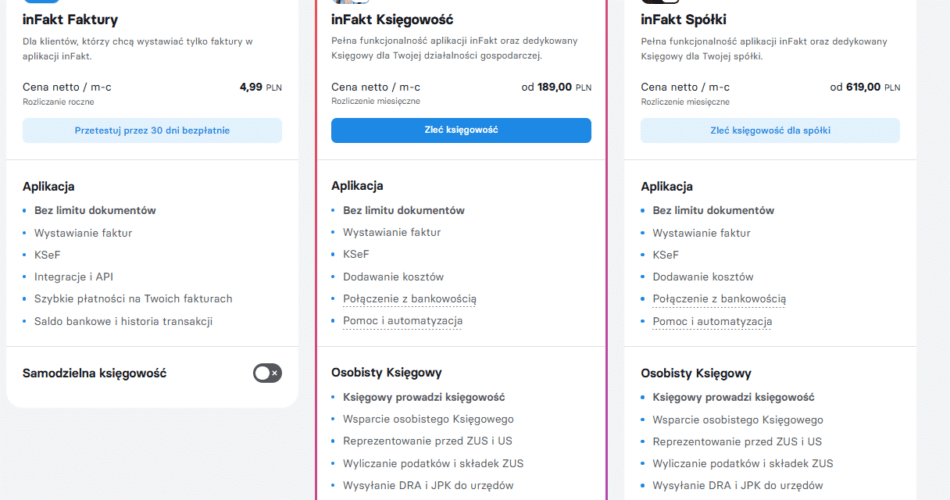
Task: Click 'Zleć księgowość dla spółki' button
Action: click(x=769, y=130)
